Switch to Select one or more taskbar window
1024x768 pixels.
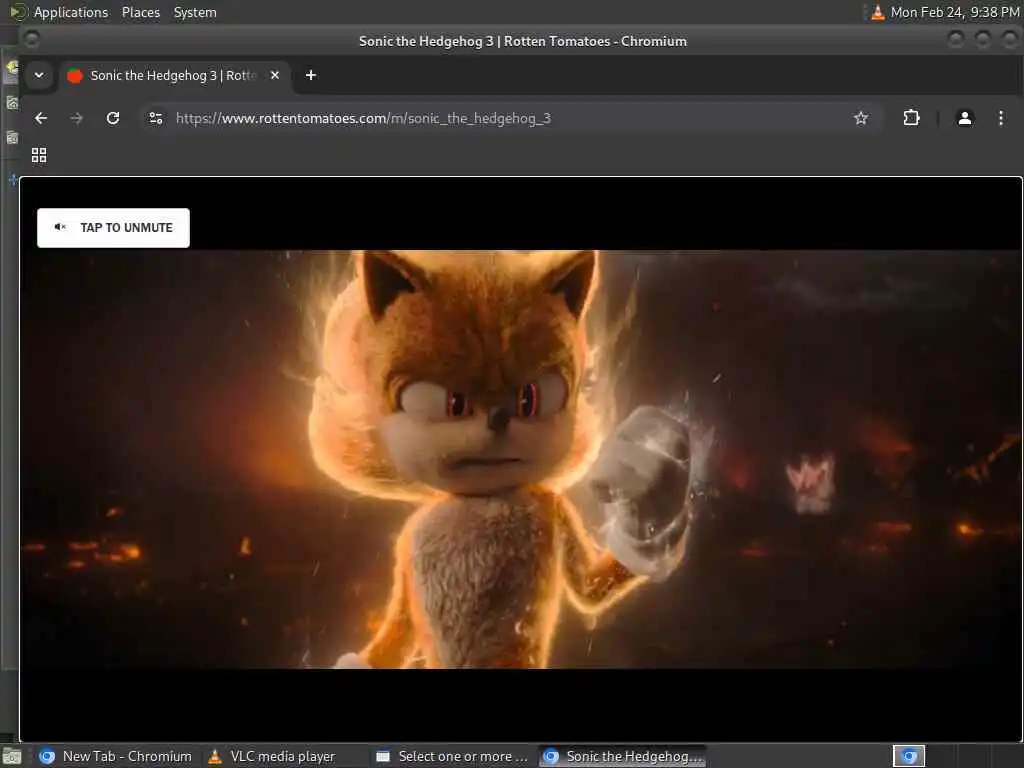pyautogui.click(x=453, y=756)
